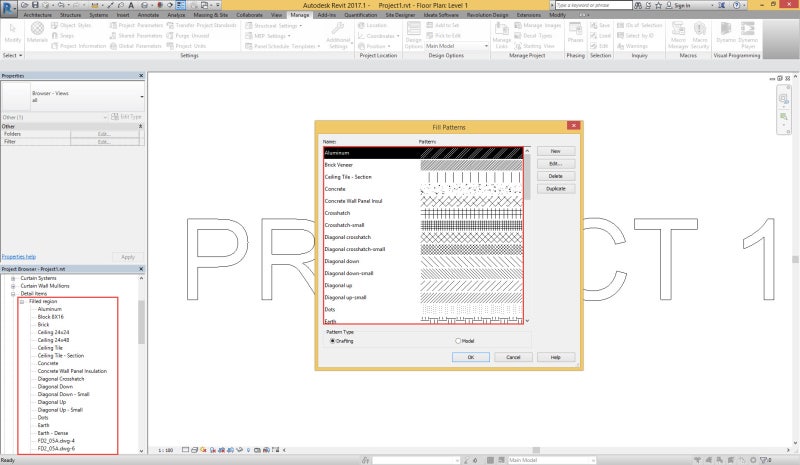This screenshot has height=465, width=800.
Task: Click the Materials icon in the ribbon
Action: [x=37, y=33]
